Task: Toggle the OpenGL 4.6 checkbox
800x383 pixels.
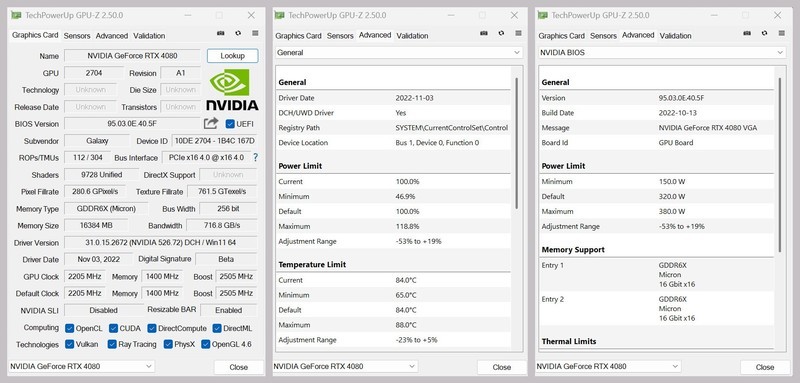Action: click(x=206, y=344)
